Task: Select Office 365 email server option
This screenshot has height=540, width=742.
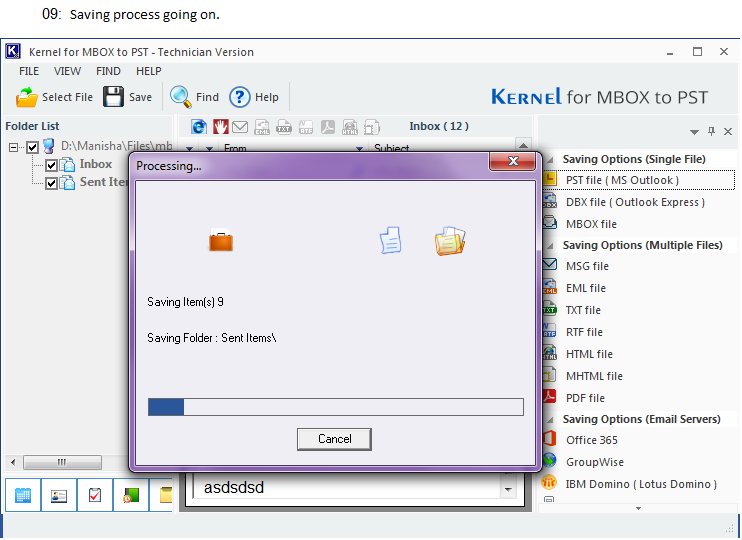Action: (x=592, y=440)
